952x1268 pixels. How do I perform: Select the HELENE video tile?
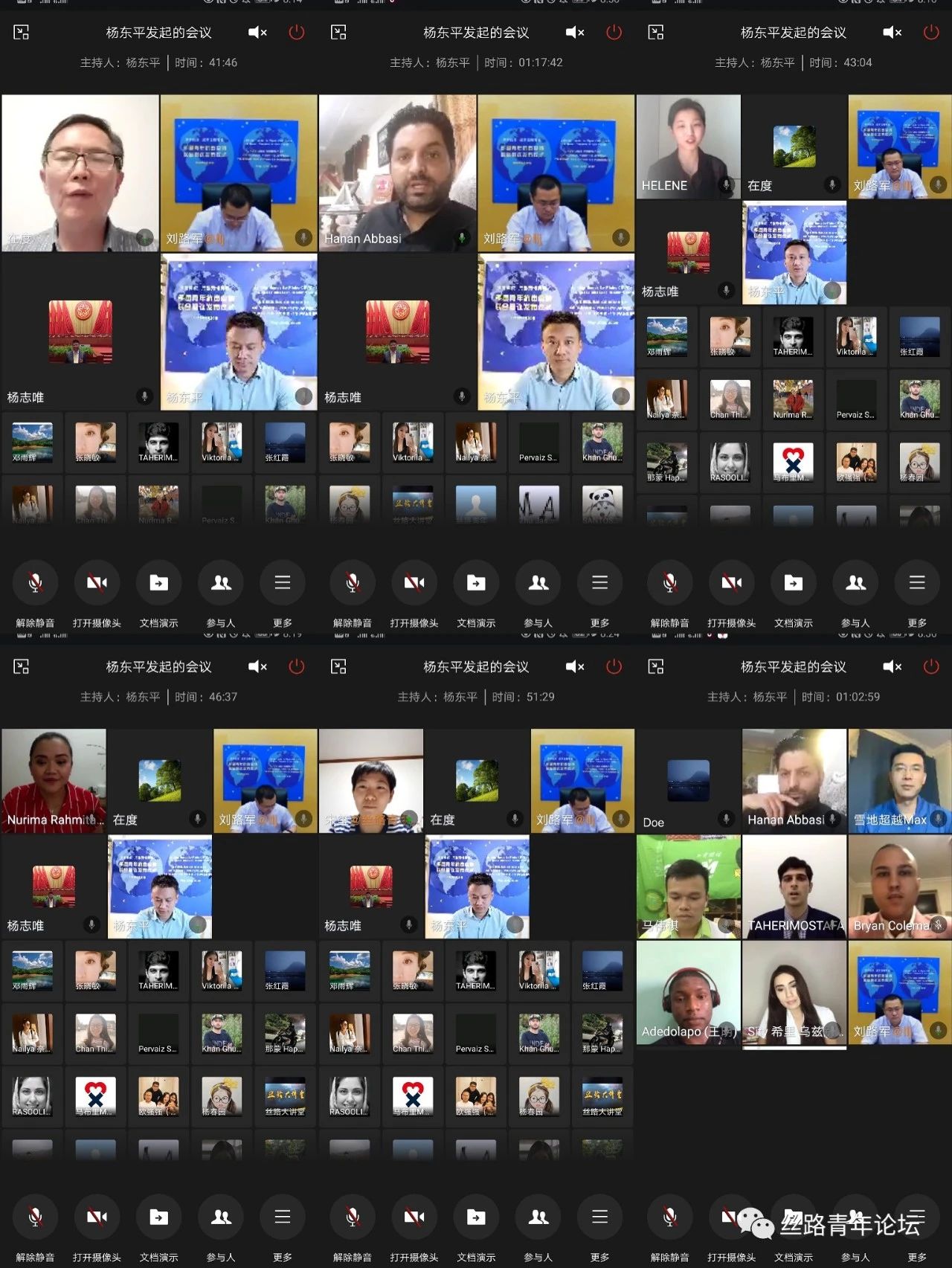pyautogui.click(x=688, y=147)
